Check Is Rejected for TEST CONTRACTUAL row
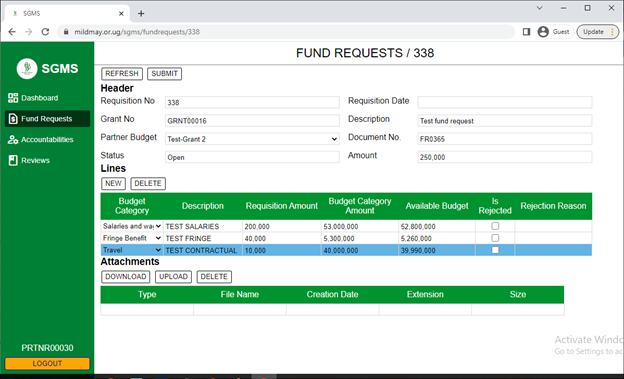 point(495,250)
